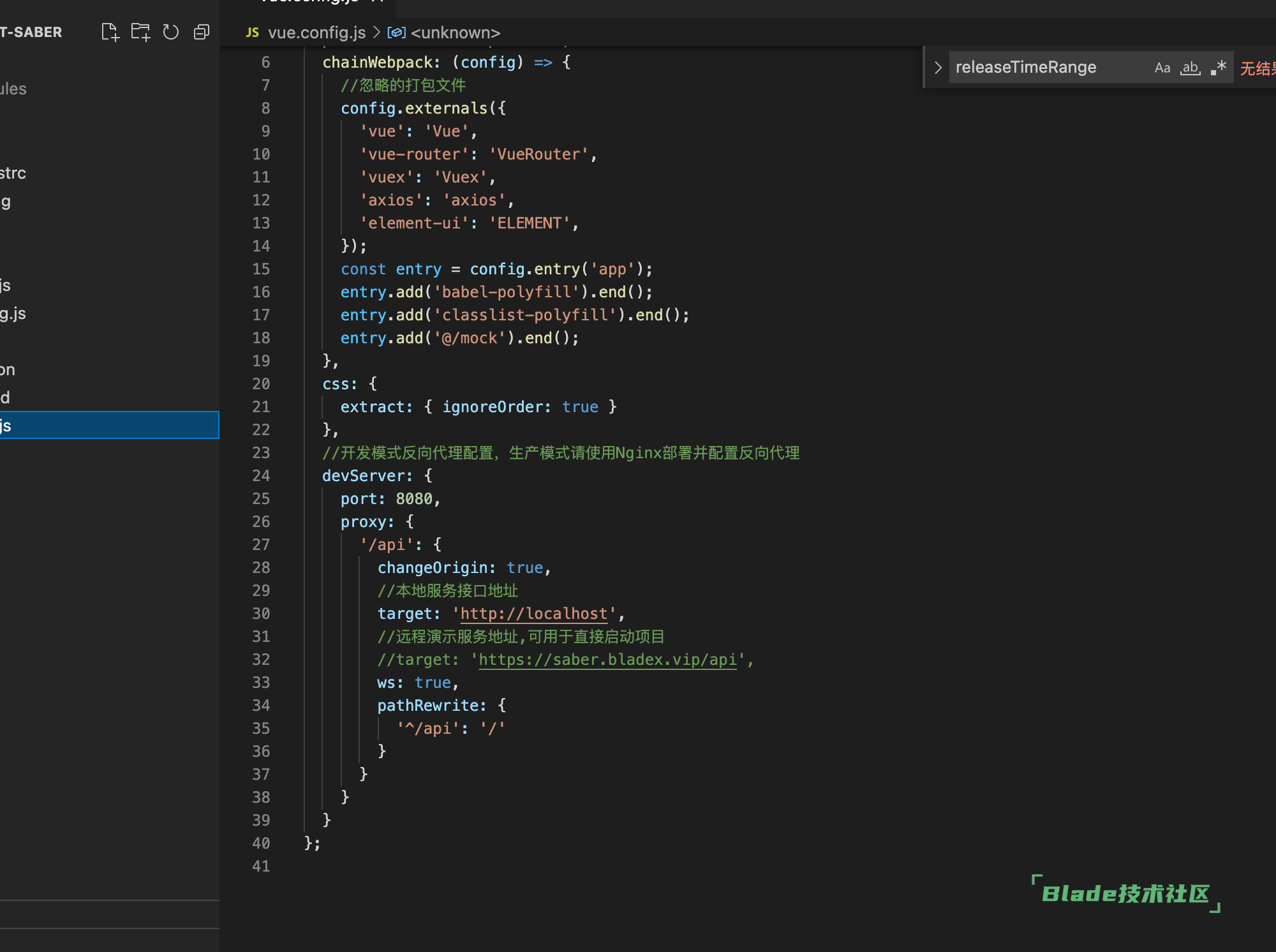The width and height of the screenshot is (1276, 952).
Task: Open the https://saber.bladex.vip/api link
Action: (x=608, y=660)
